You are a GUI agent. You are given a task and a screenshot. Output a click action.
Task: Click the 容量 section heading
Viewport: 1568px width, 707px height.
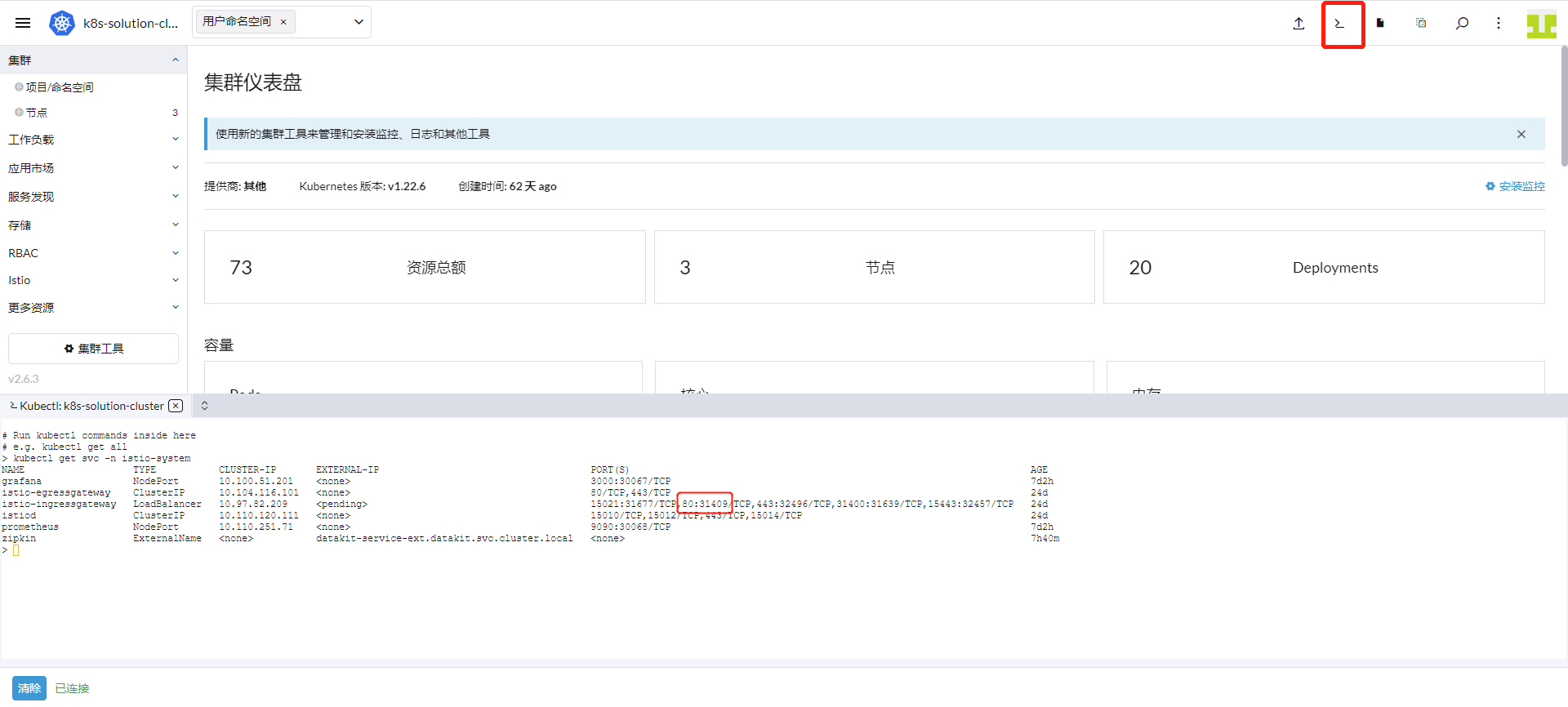[219, 345]
